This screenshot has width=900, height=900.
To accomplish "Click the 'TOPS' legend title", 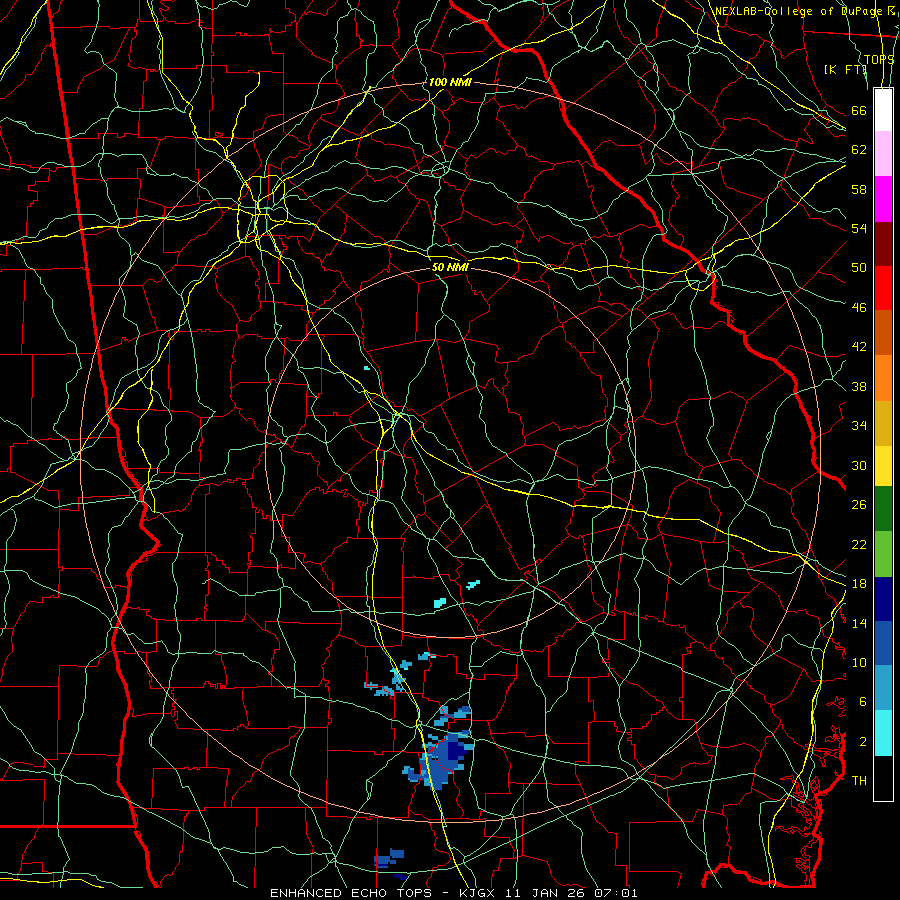I will click(x=879, y=59).
